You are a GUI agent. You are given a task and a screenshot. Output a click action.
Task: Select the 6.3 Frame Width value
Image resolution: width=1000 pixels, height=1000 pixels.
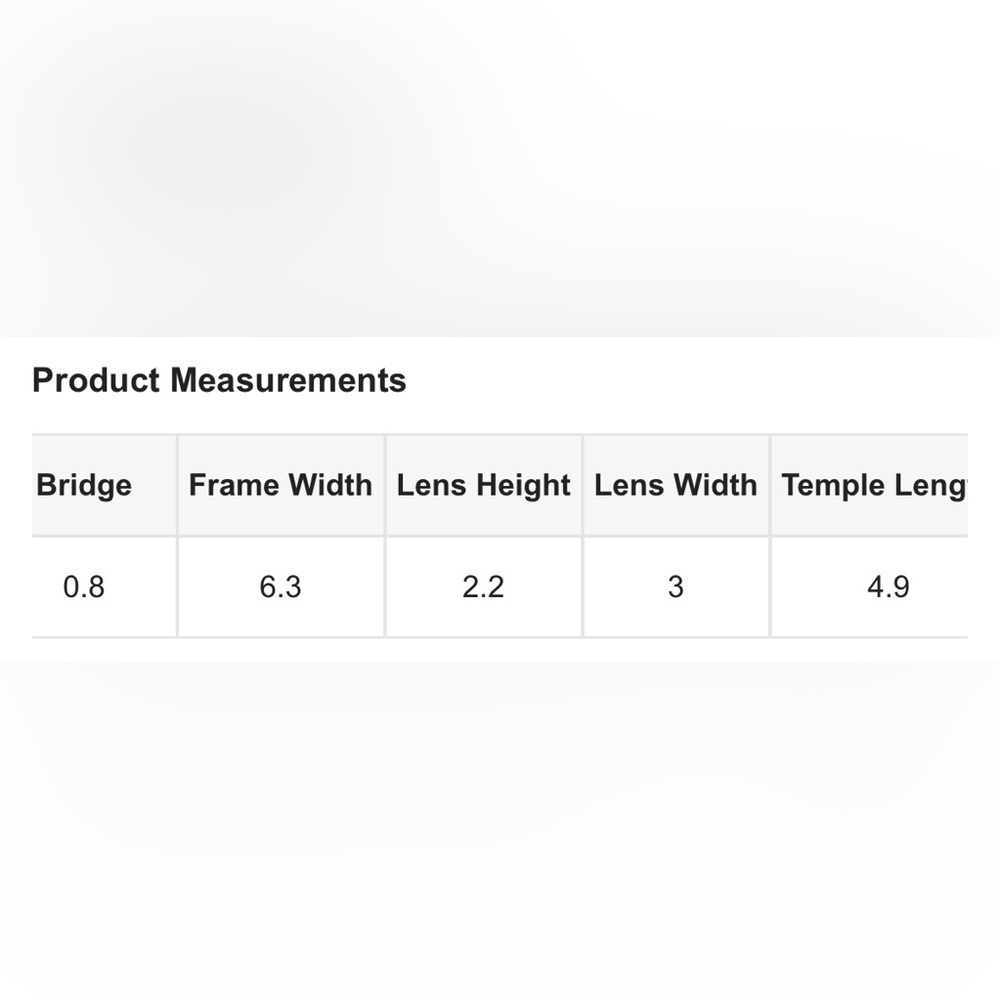(x=280, y=587)
